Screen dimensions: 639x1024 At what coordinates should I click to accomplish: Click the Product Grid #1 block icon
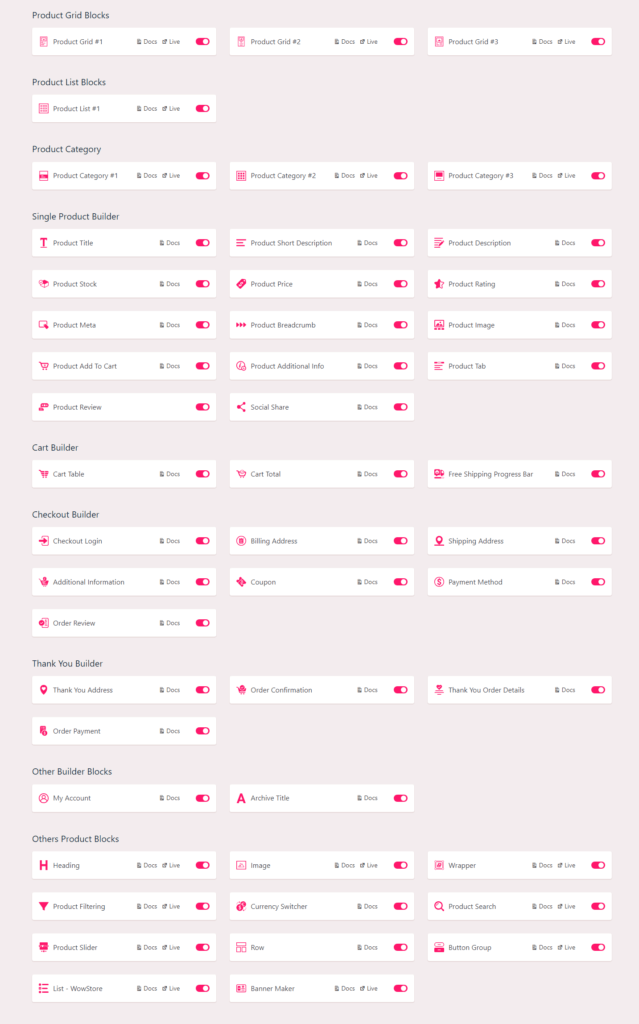pyautogui.click(x=44, y=42)
